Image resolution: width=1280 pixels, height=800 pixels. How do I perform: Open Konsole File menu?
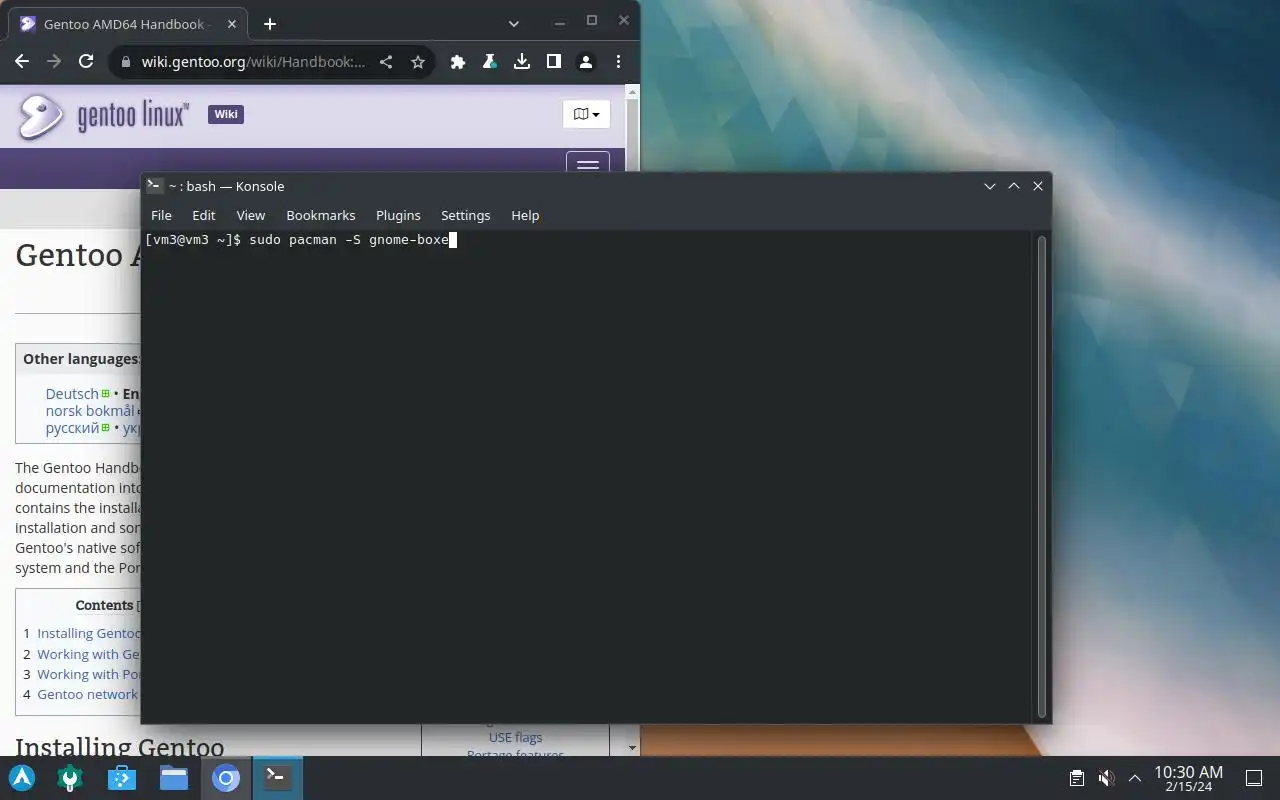[161, 215]
